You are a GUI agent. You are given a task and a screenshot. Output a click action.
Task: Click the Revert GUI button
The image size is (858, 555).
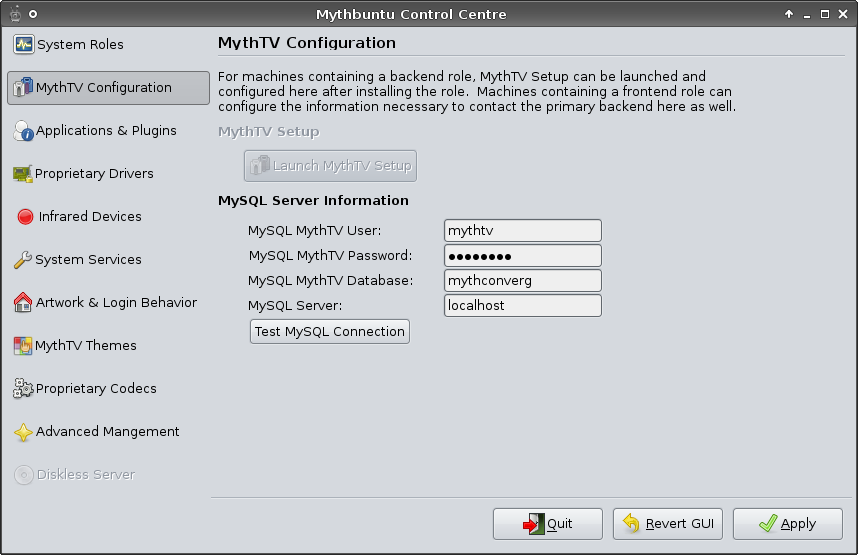(x=667, y=524)
